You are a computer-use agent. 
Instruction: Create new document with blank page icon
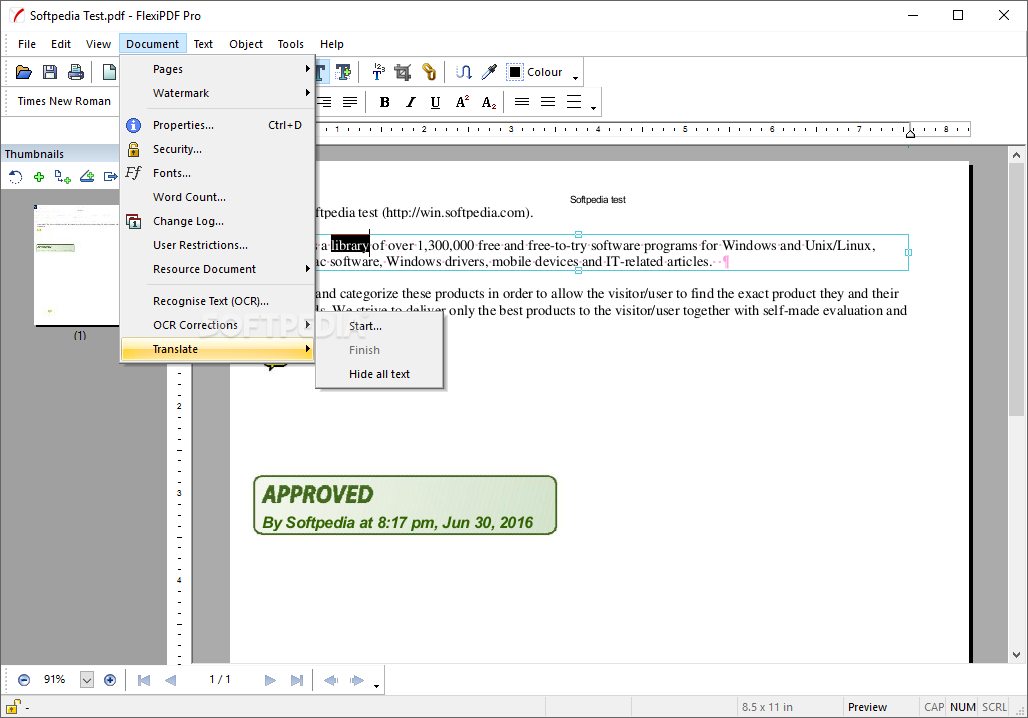pos(109,72)
